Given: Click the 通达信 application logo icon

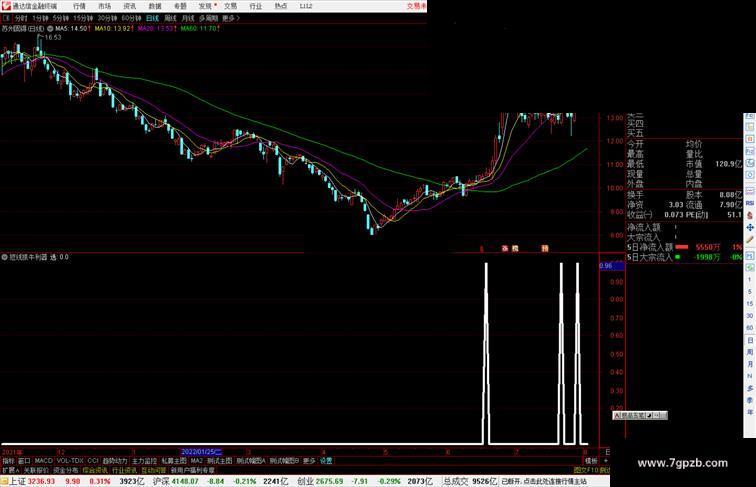Looking at the screenshot, I should click(5, 6).
